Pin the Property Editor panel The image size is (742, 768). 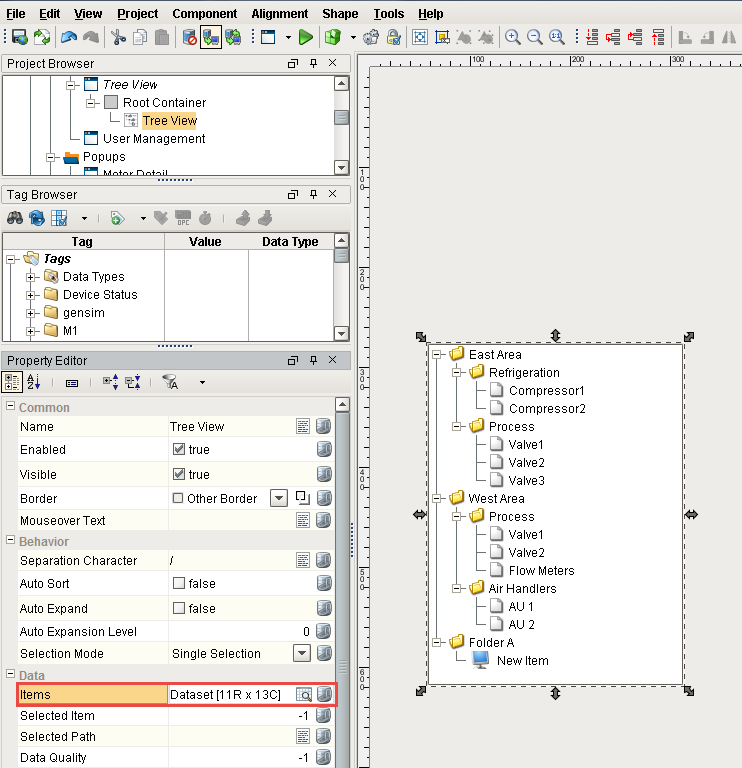[x=313, y=360]
